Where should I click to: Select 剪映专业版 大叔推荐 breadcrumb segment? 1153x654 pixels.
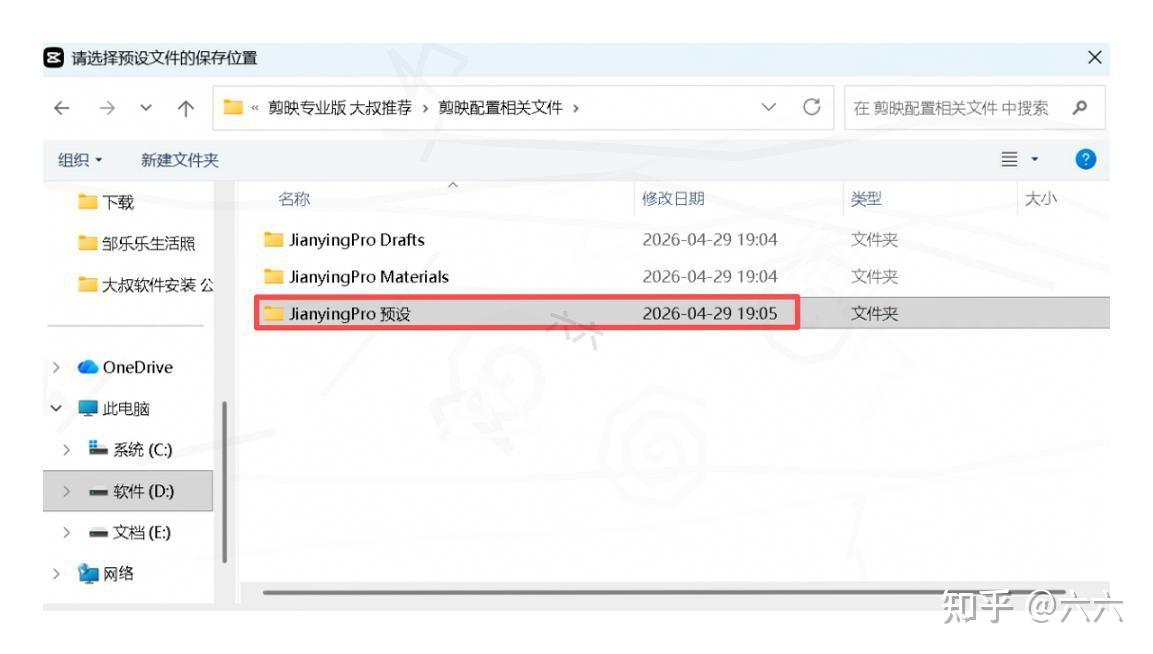coord(340,108)
